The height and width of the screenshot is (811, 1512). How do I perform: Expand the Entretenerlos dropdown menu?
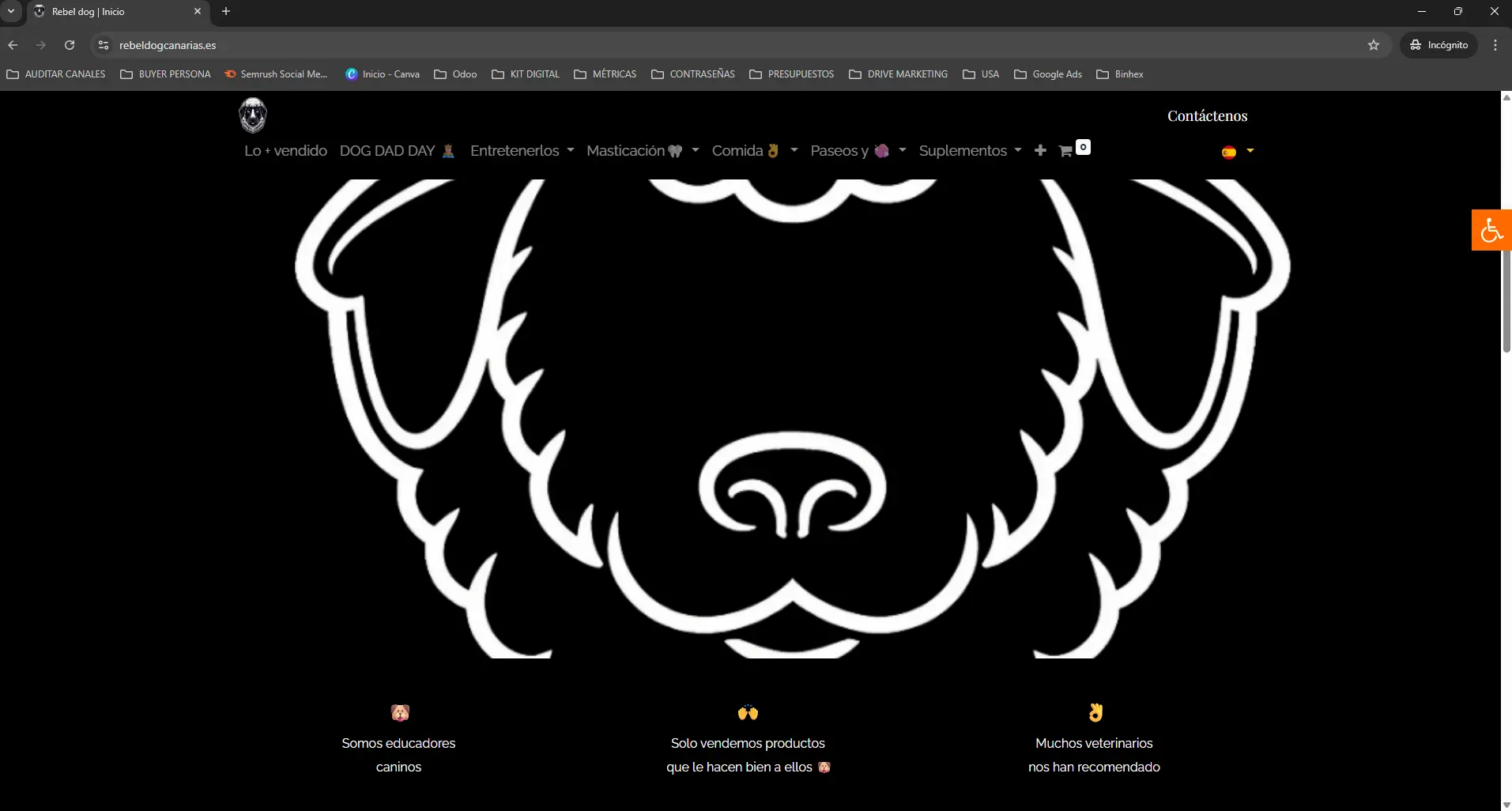tap(522, 151)
